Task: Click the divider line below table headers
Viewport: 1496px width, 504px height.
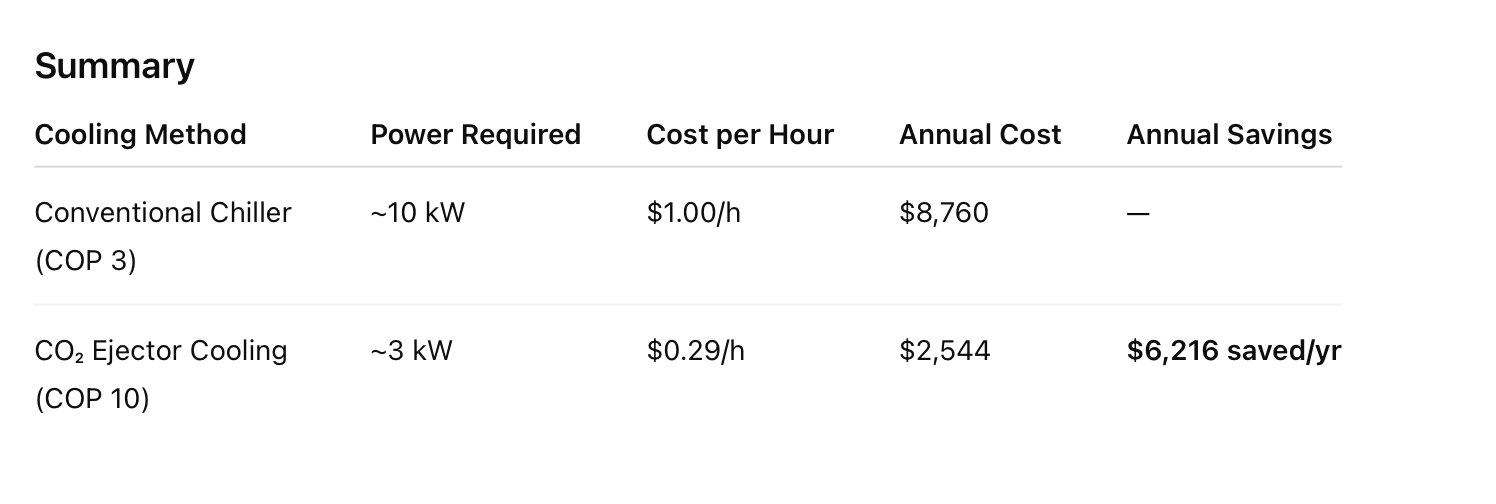Action: pyautogui.click(x=688, y=167)
